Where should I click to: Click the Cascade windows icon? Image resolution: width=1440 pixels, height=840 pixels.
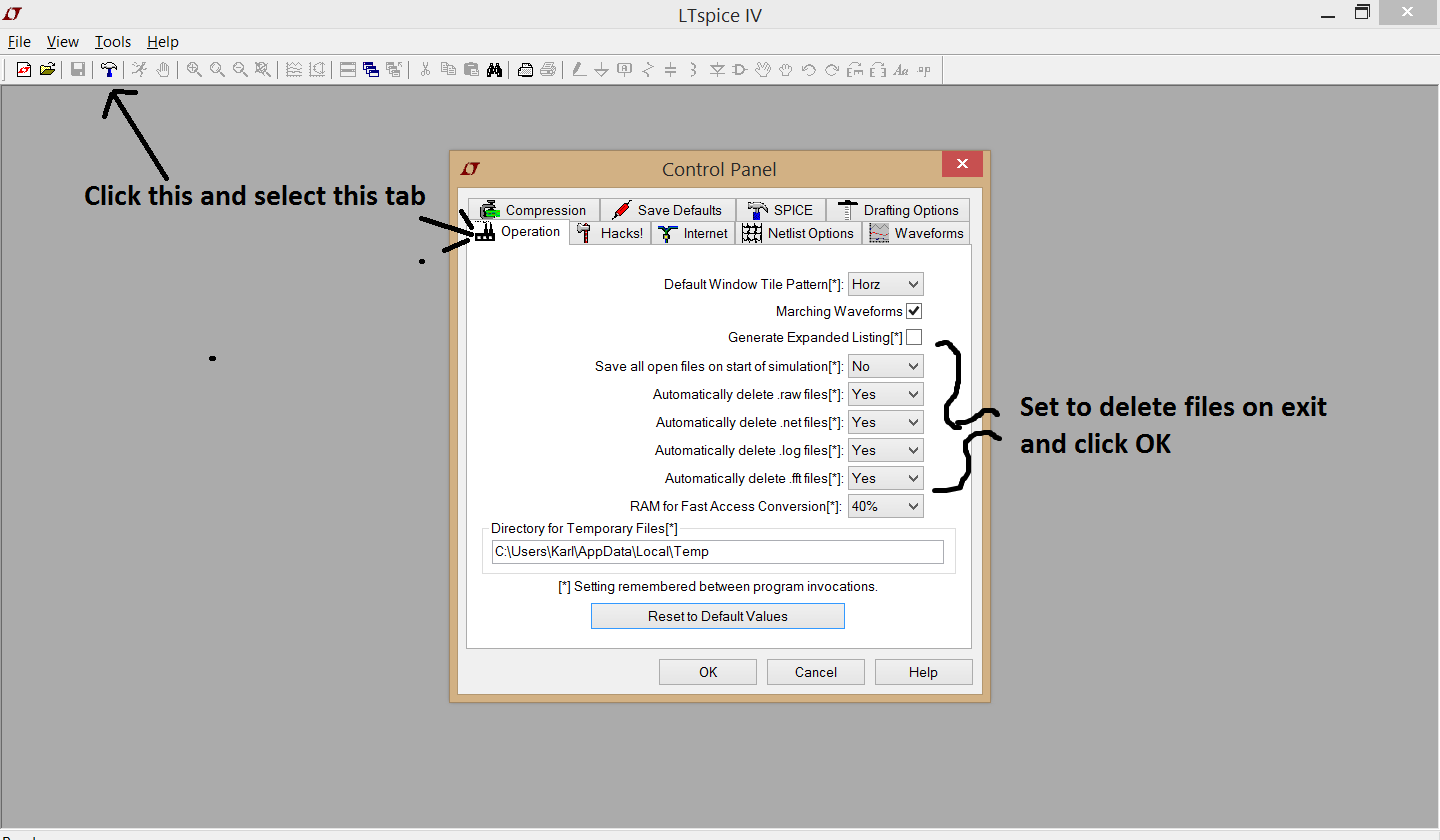coord(371,69)
